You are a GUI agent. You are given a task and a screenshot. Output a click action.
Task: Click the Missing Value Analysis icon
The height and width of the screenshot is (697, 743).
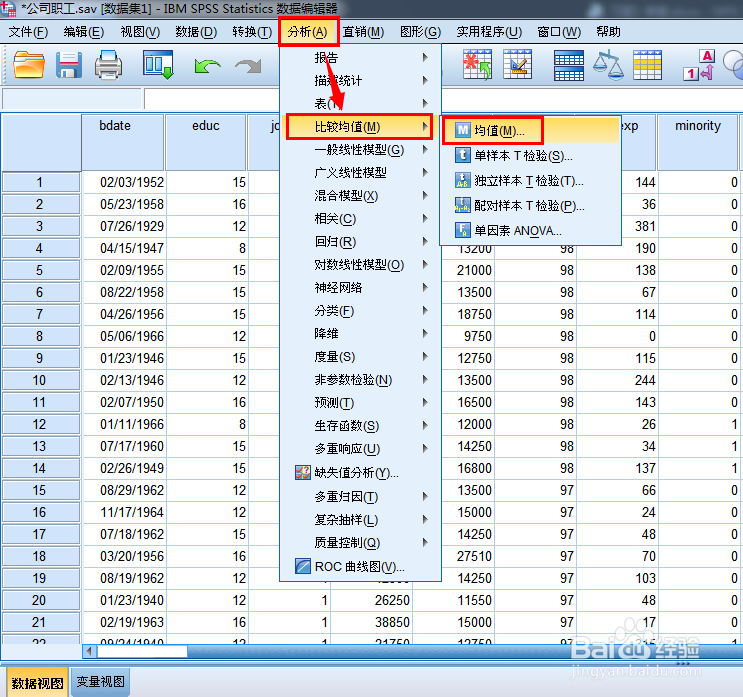pyautogui.click(x=303, y=472)
